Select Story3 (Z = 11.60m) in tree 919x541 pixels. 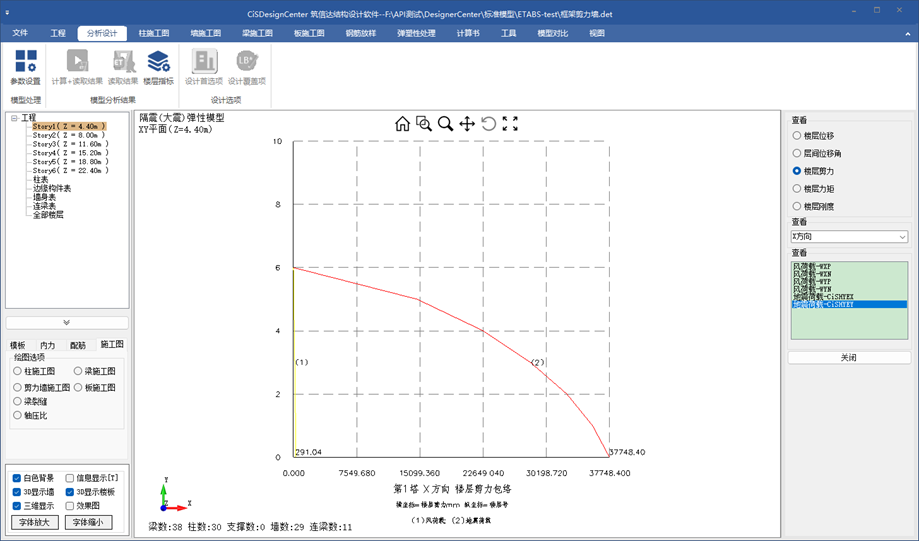[x=67, y=144]
